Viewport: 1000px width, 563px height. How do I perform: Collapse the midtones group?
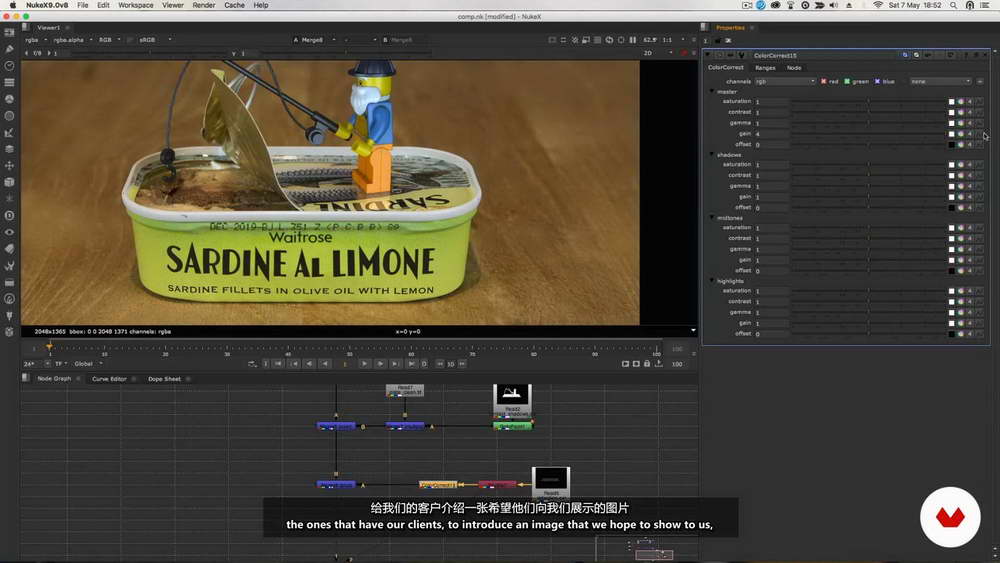pyautogui.click(x=712, y=218)
